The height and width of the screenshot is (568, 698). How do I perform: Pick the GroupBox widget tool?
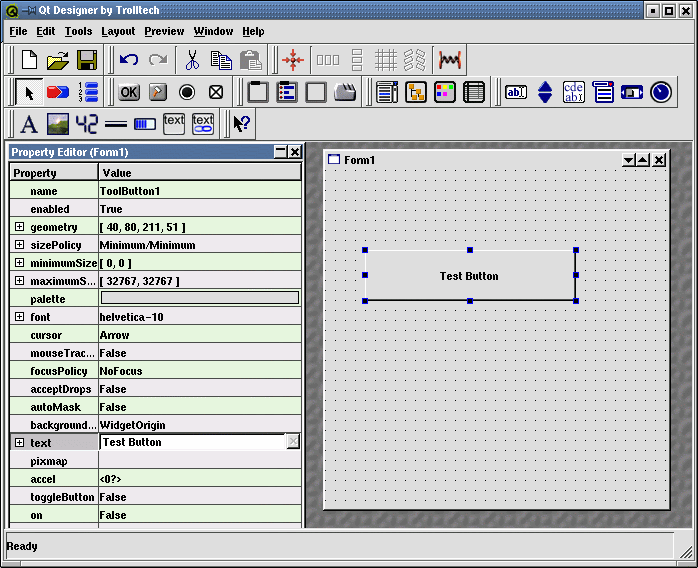tap(258, 93)
